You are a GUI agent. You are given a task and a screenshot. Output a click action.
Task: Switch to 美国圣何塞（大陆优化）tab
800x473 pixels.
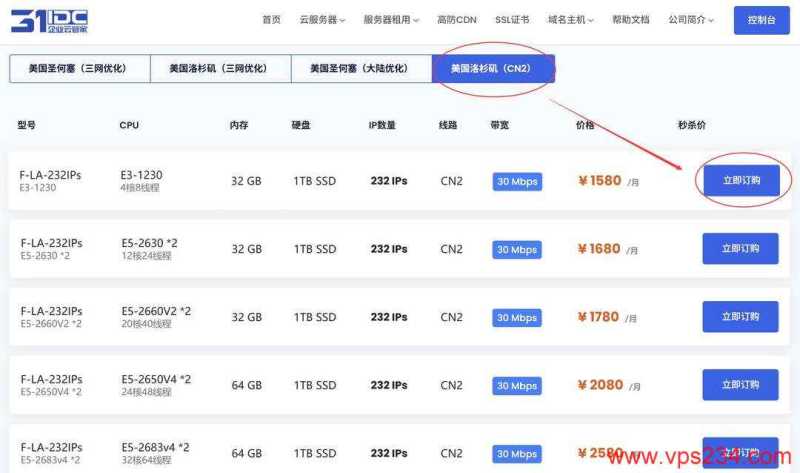click(361, 69)
